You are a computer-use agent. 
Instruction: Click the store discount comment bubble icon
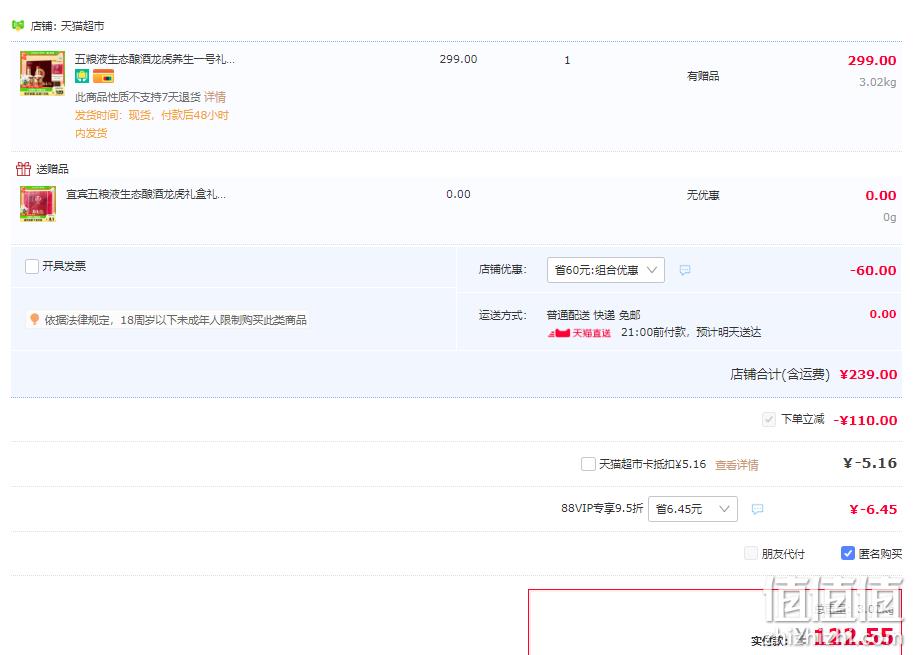click(x=685, y=270)
